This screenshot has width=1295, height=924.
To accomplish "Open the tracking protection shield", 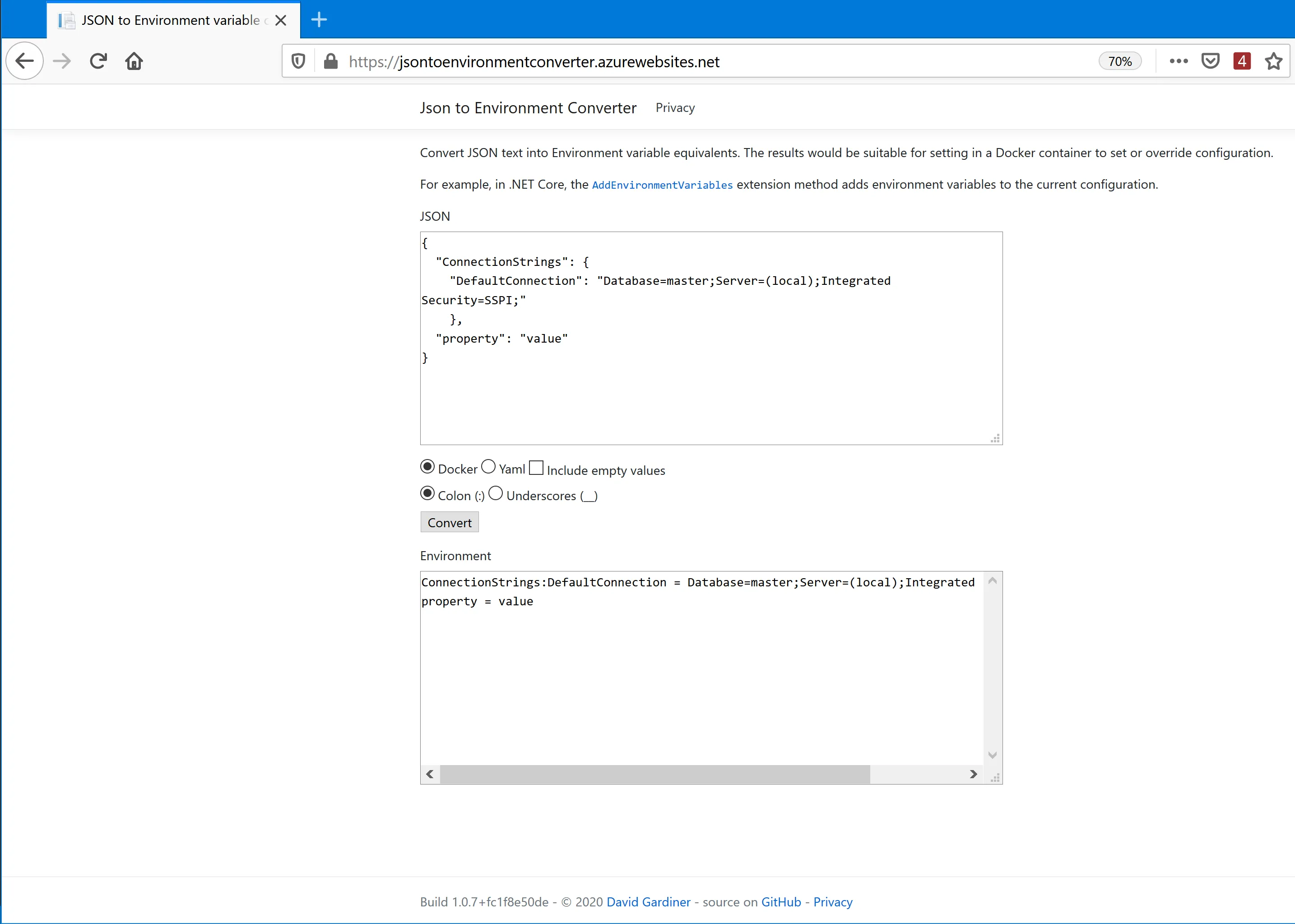I will pyautogui.click(x=298, y=61).
